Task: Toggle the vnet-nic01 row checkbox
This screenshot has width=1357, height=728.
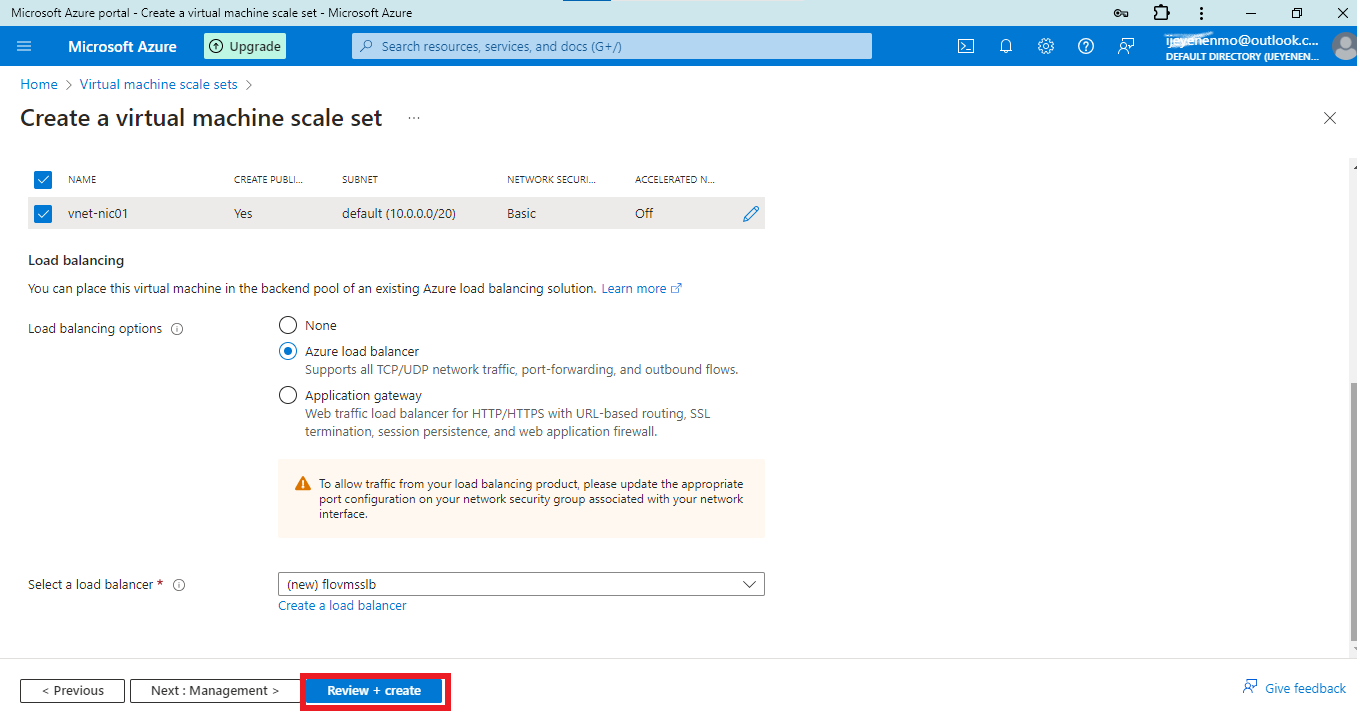Action: [43, 213]
